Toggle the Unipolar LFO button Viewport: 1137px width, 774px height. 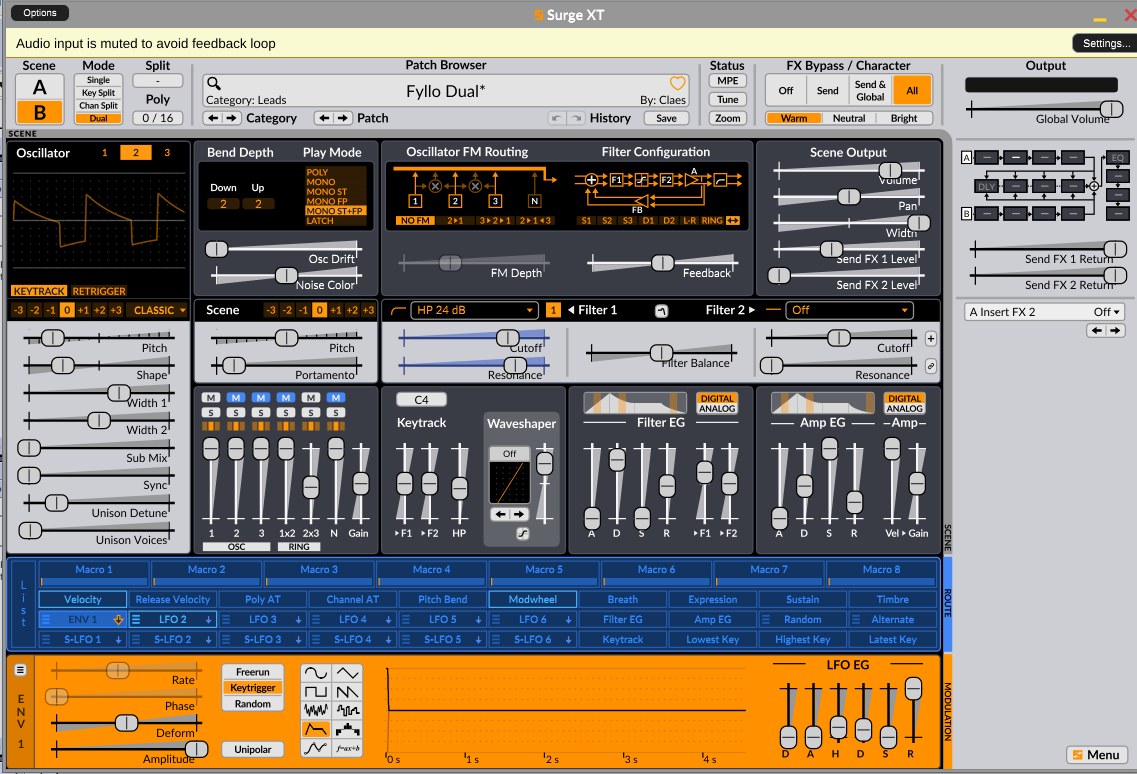(252, 749)
